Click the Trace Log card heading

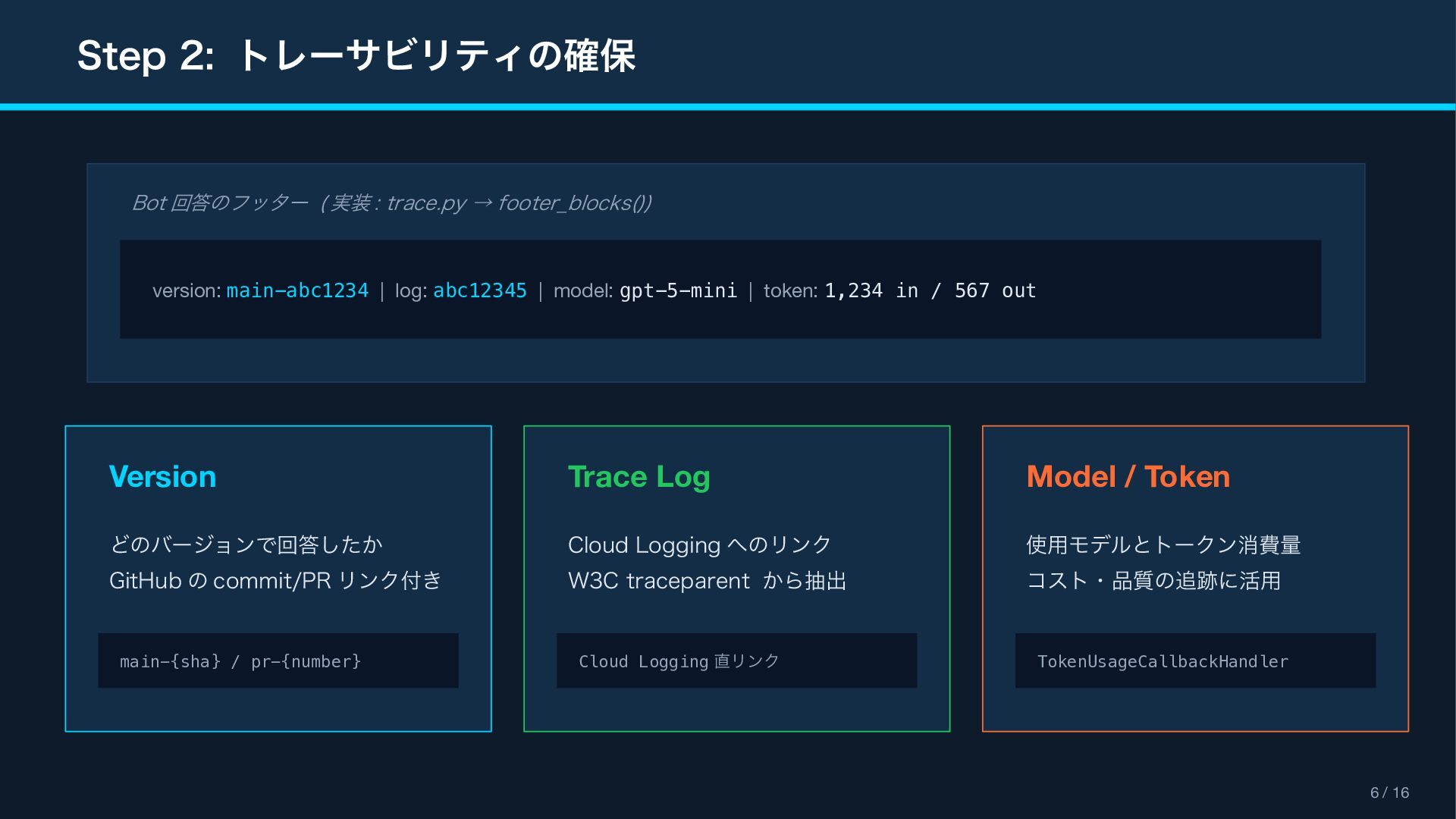[x=639, y=477]
